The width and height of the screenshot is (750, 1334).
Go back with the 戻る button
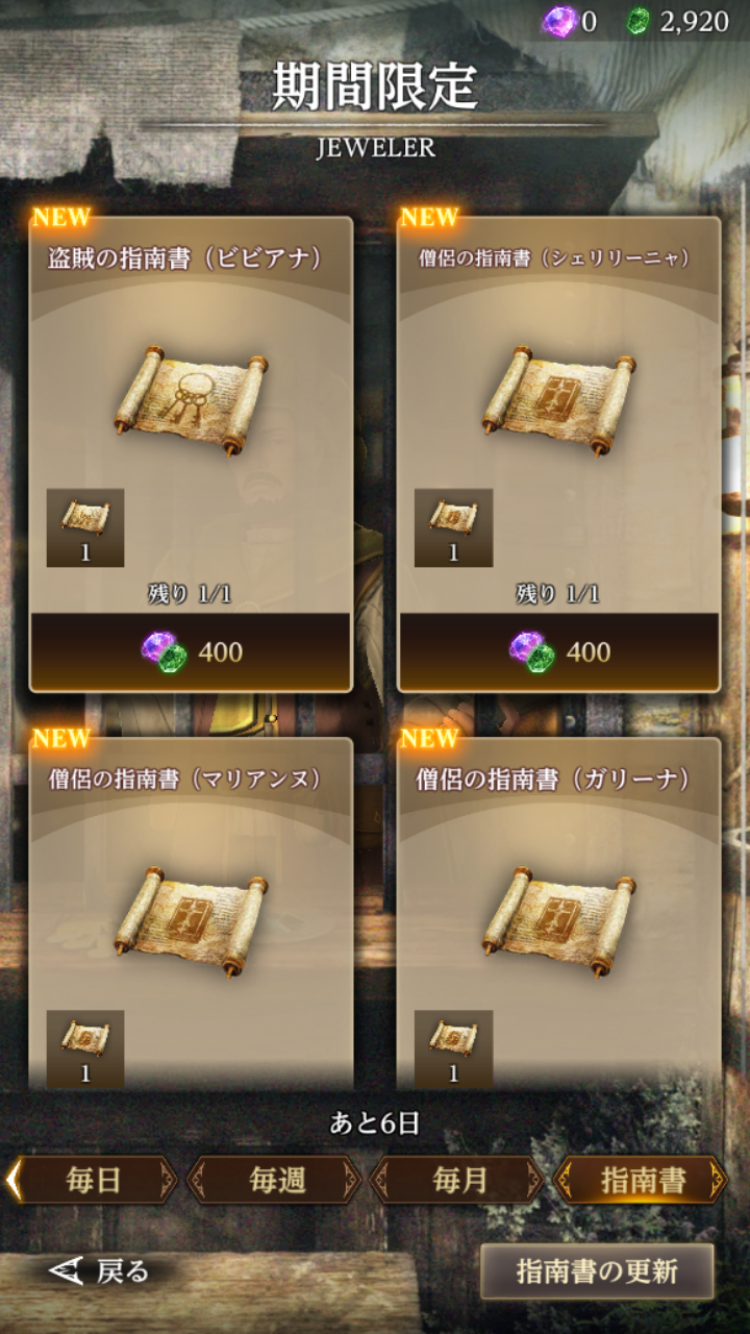pyautogui.click(x=99, y=1271)
